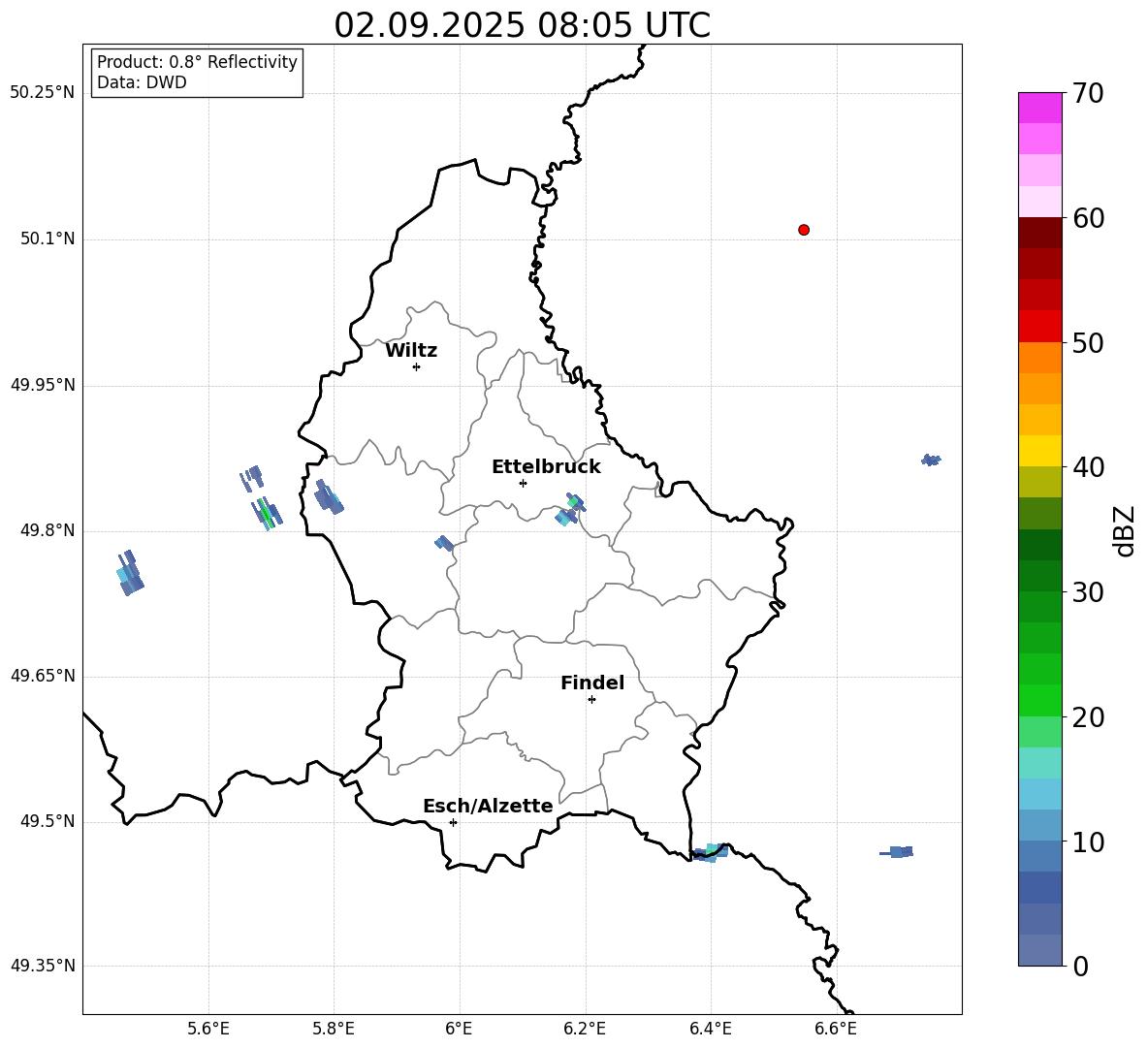Click the small radar echo at far east near 49.87°N
This screenshot has height=1048, width=1148.
click(x=931, y=460)
